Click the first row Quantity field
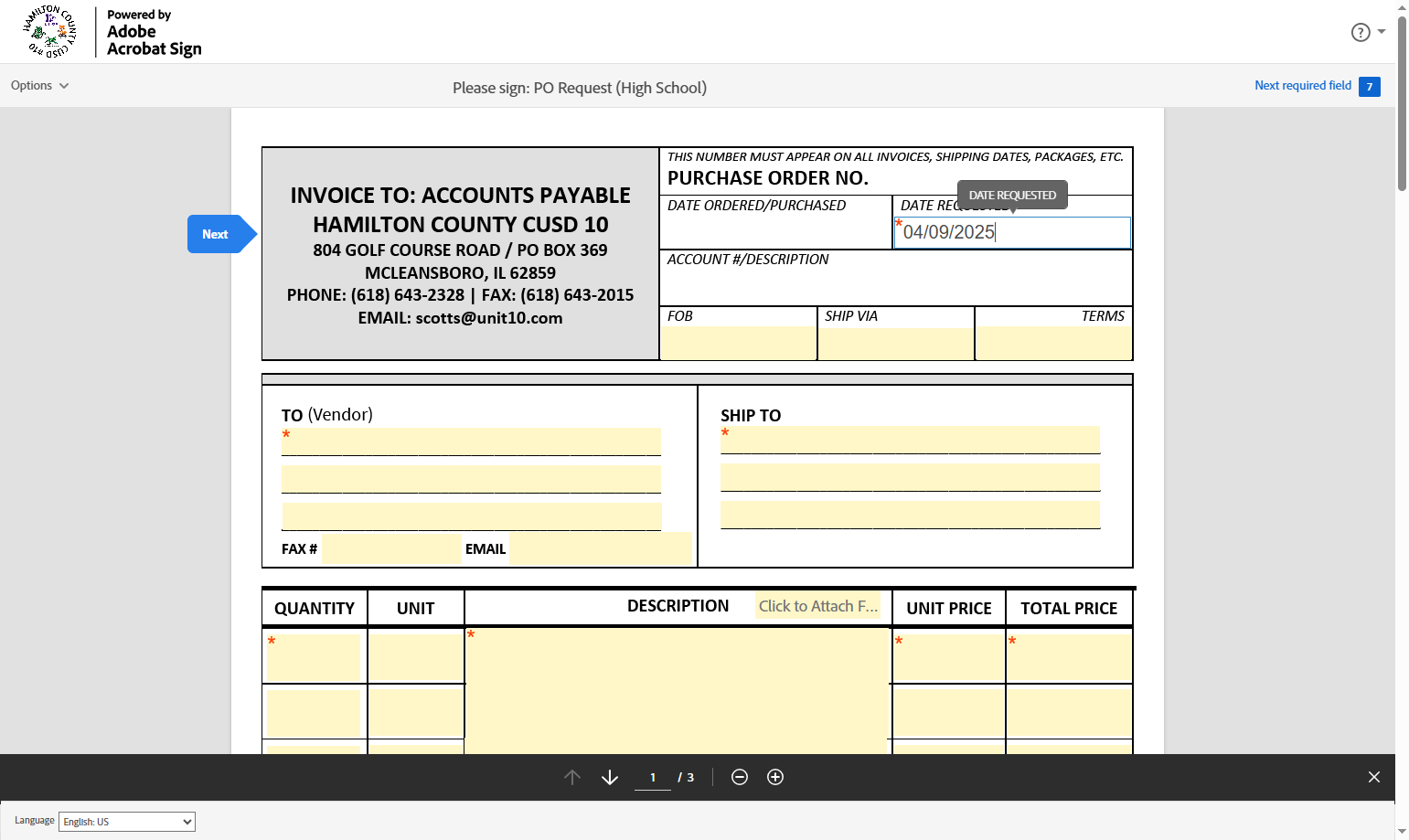Screen dimensions: 1409x840 [315, 657]
